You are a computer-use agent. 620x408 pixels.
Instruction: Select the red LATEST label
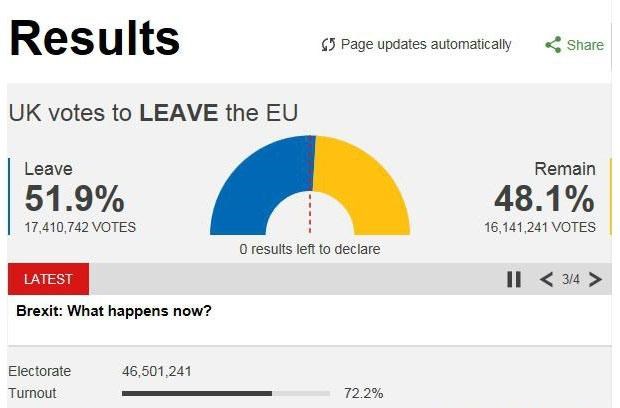pos(48,279)
